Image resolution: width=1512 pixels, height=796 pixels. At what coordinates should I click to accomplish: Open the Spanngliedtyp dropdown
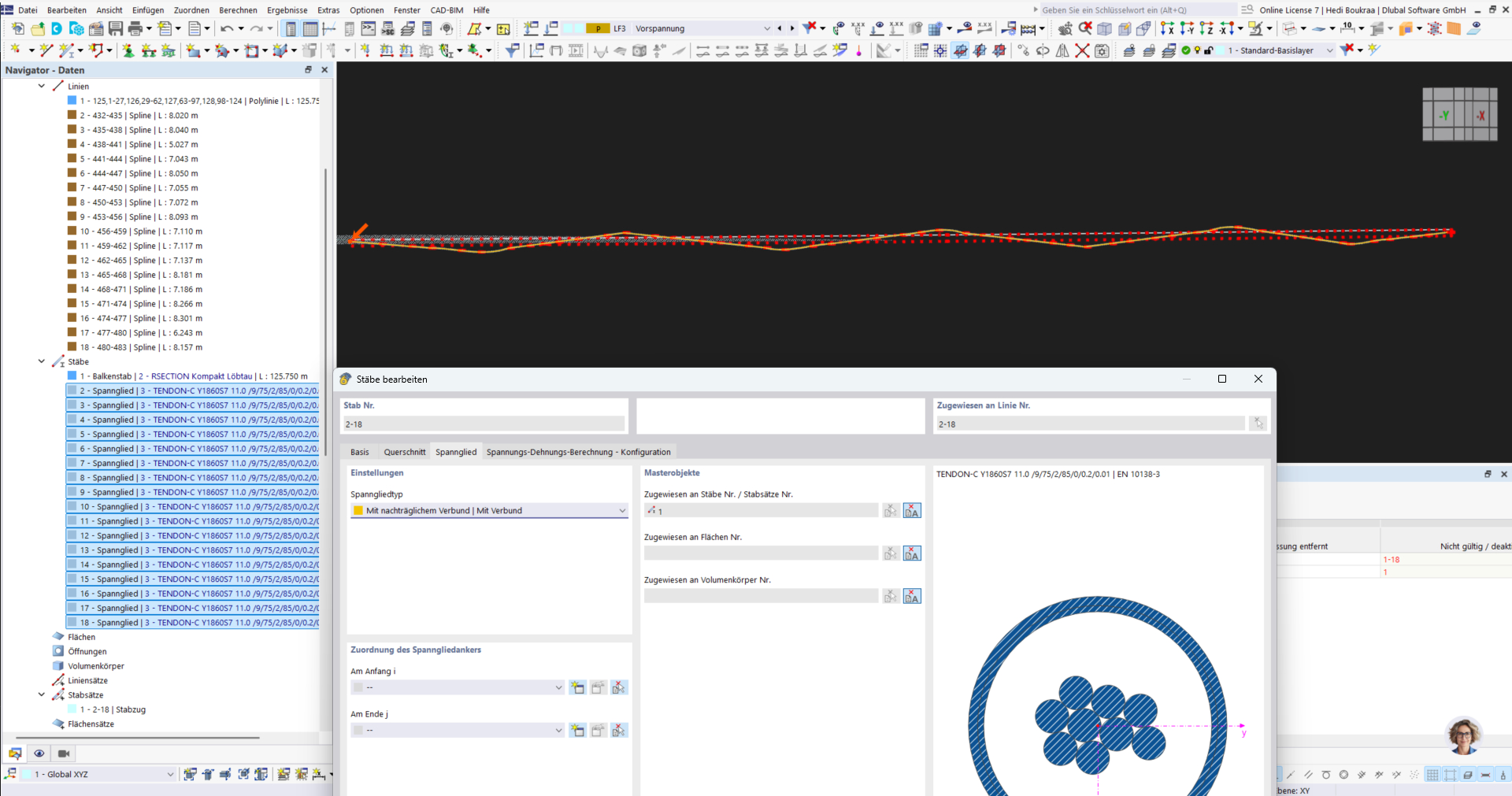coord(621,511)
